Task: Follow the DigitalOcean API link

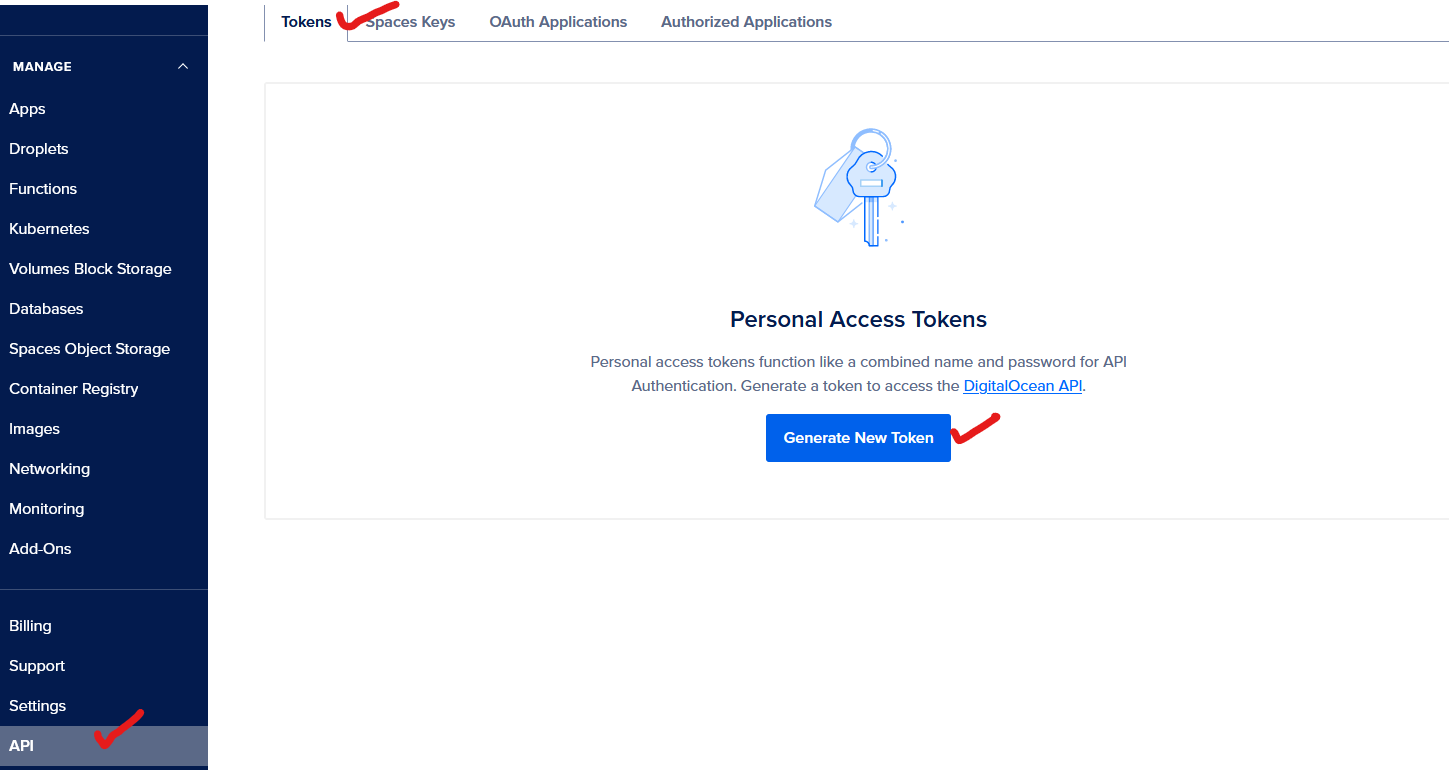Action: pos(1022,386)
